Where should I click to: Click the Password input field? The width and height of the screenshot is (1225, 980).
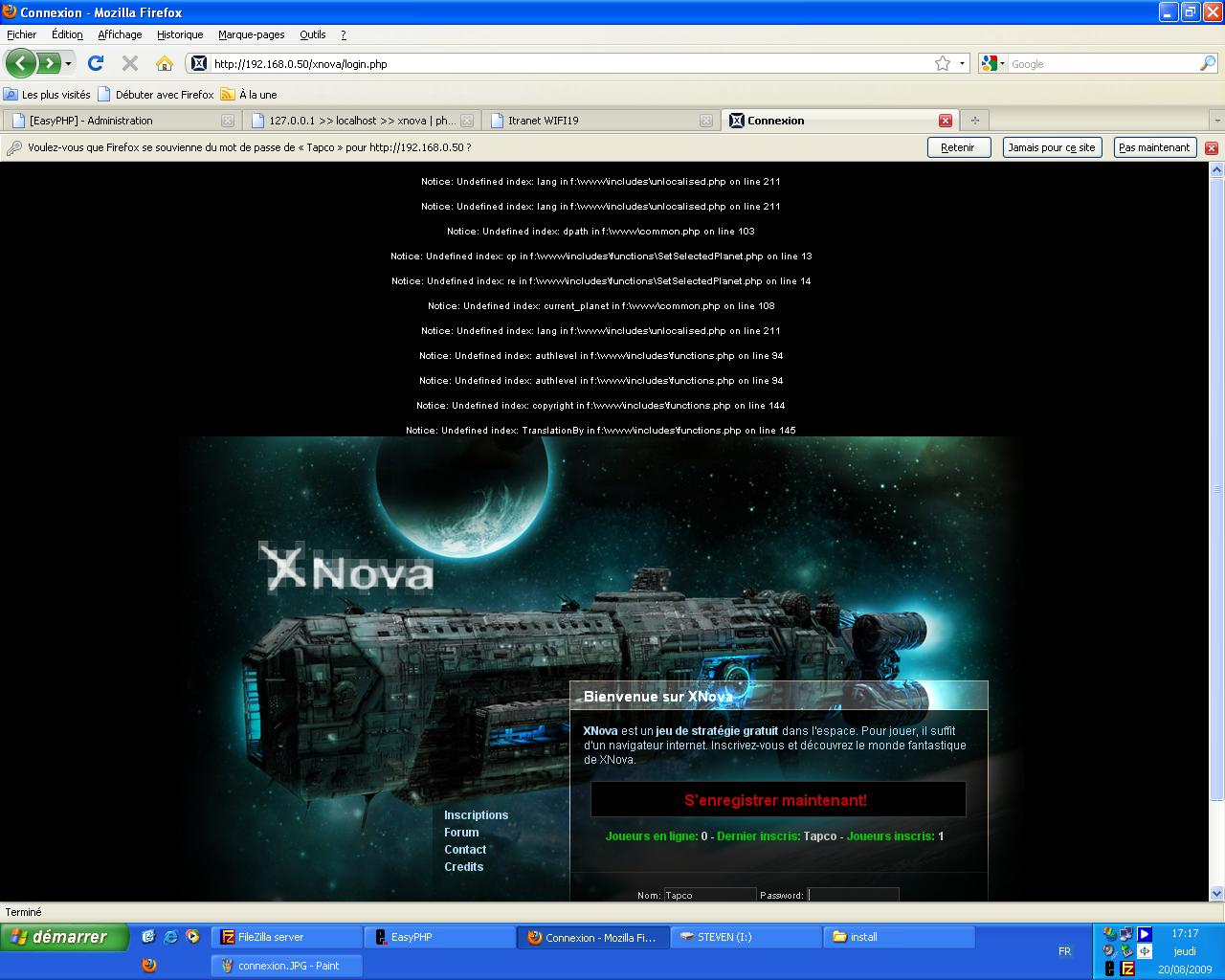coord(853,895)
